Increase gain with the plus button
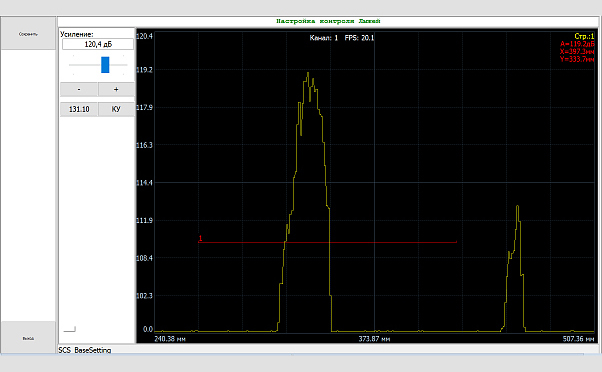The width and height of the screenshot is (602, 372). tap(116, 89)
